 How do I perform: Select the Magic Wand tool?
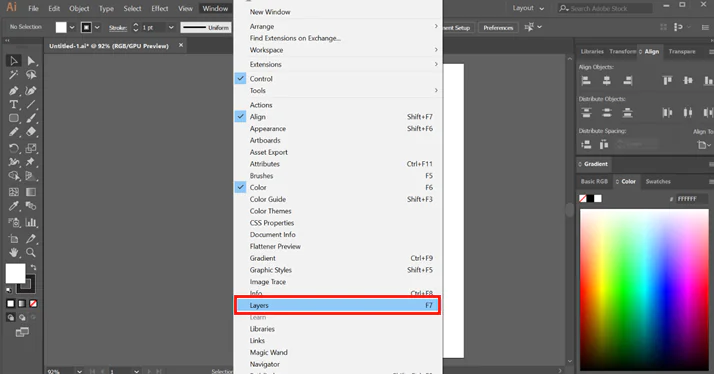14,75
